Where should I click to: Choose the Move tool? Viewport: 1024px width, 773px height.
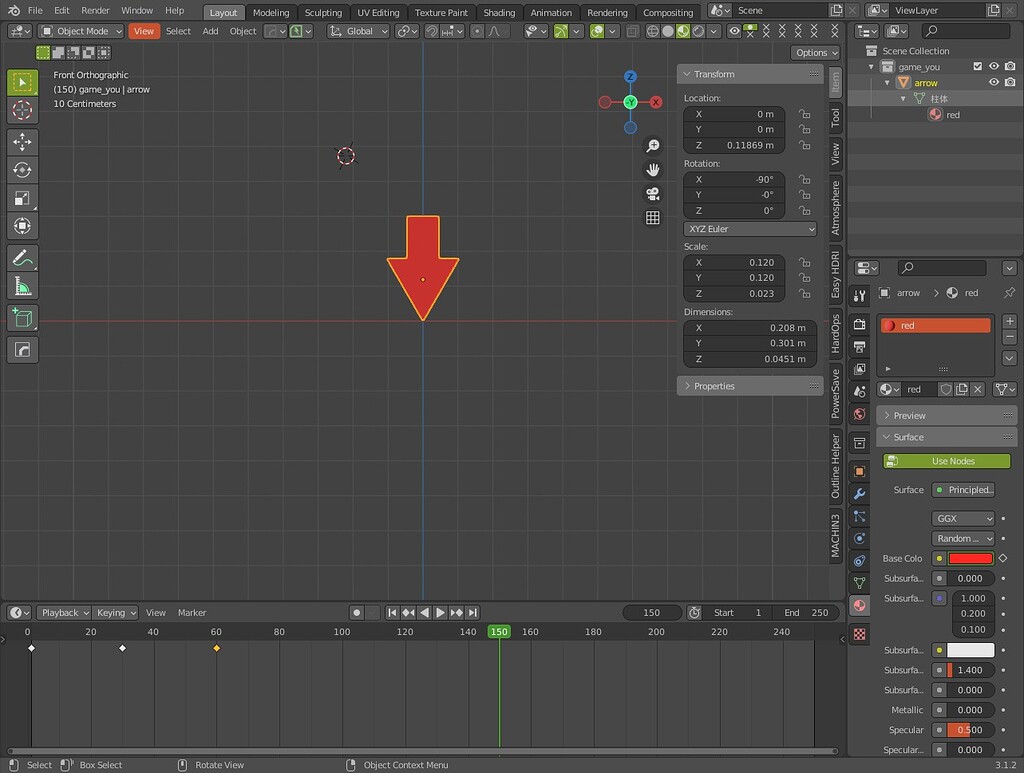click(22, 142)
